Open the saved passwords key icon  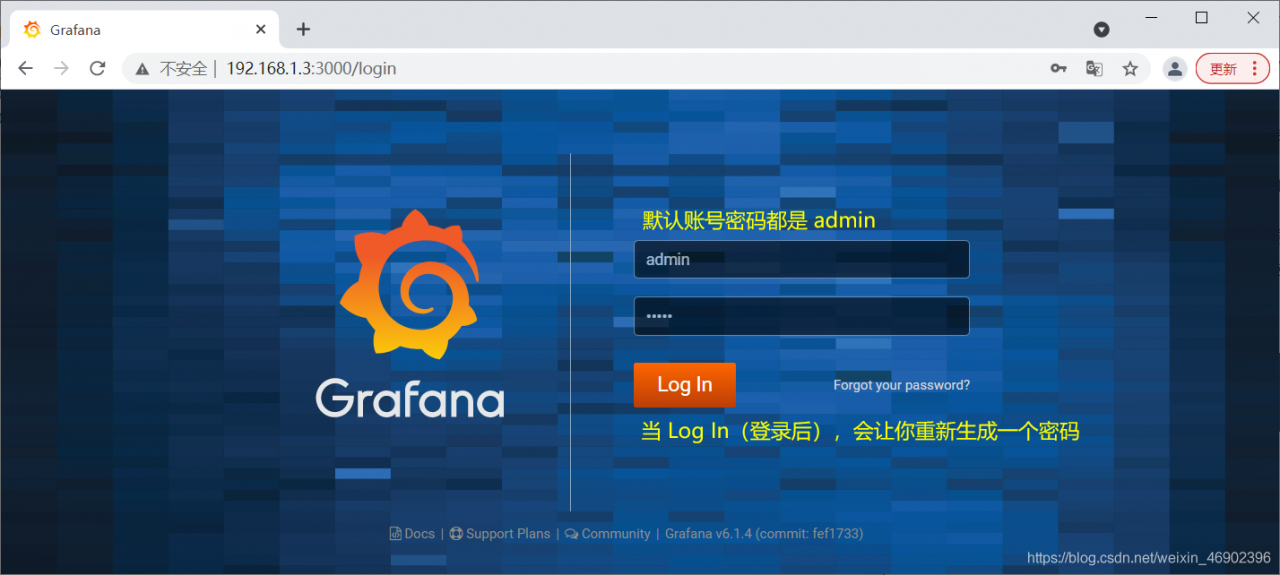click(1058, 68)
